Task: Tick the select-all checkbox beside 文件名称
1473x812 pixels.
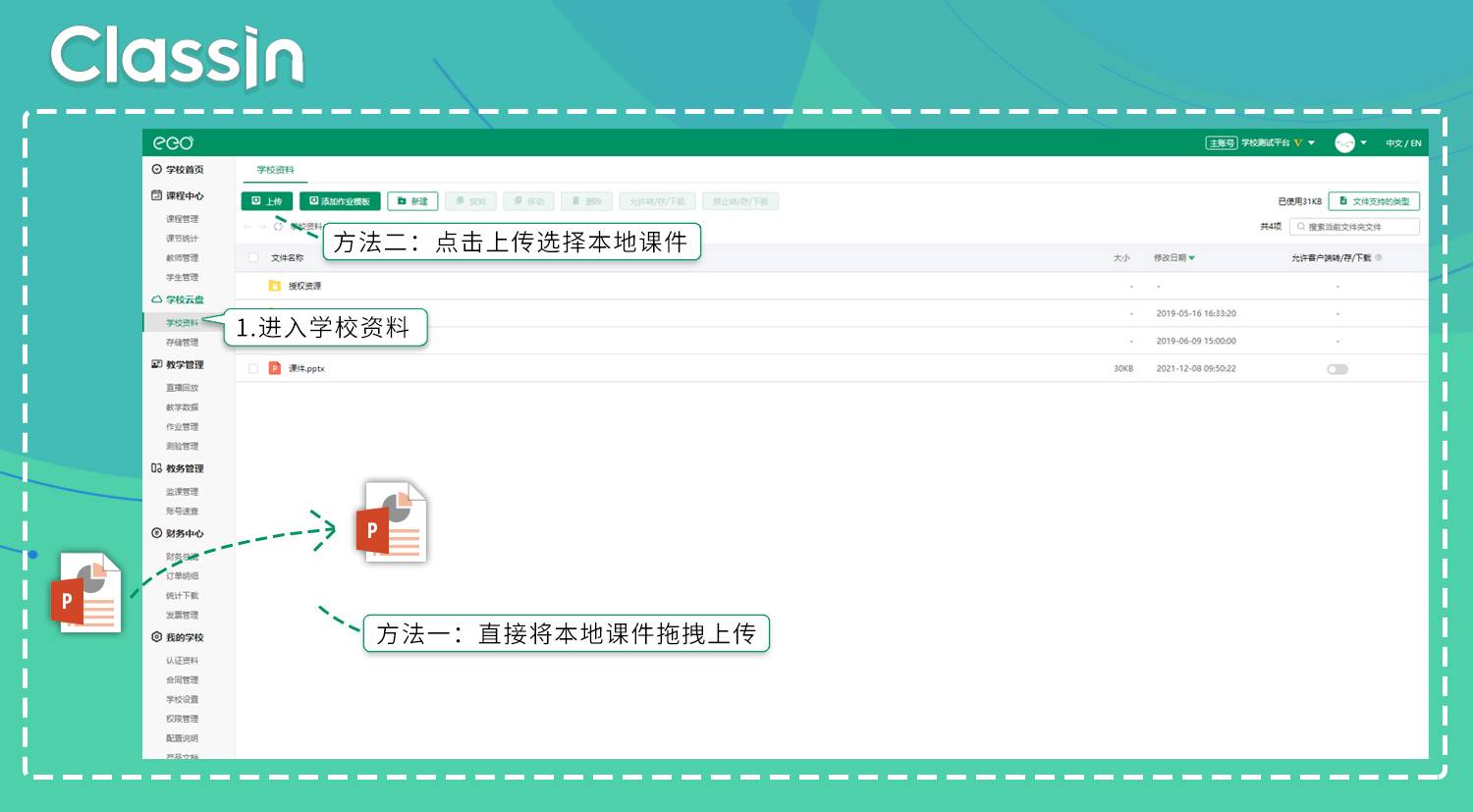Action: [x=253, y=258]
